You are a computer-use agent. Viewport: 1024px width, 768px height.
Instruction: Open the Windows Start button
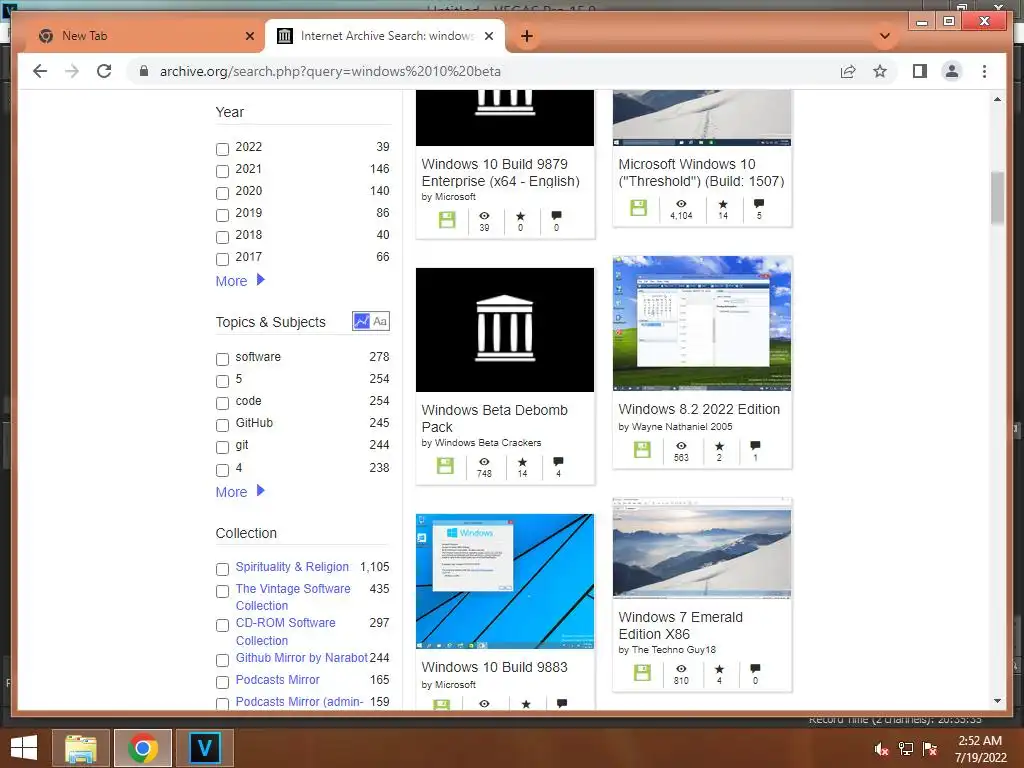[x=24, y=748]
